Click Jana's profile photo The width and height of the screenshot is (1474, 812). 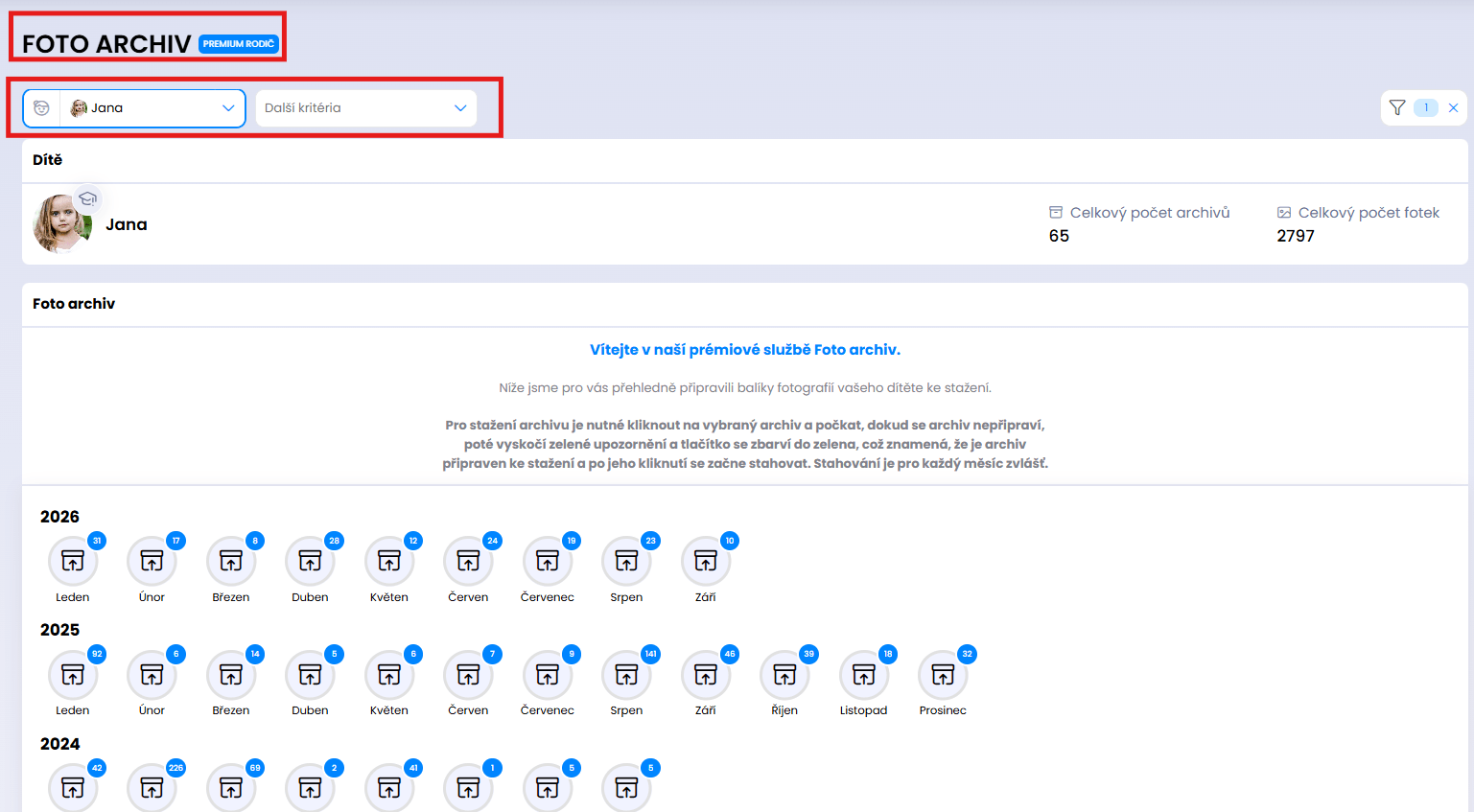coord(62,223)
